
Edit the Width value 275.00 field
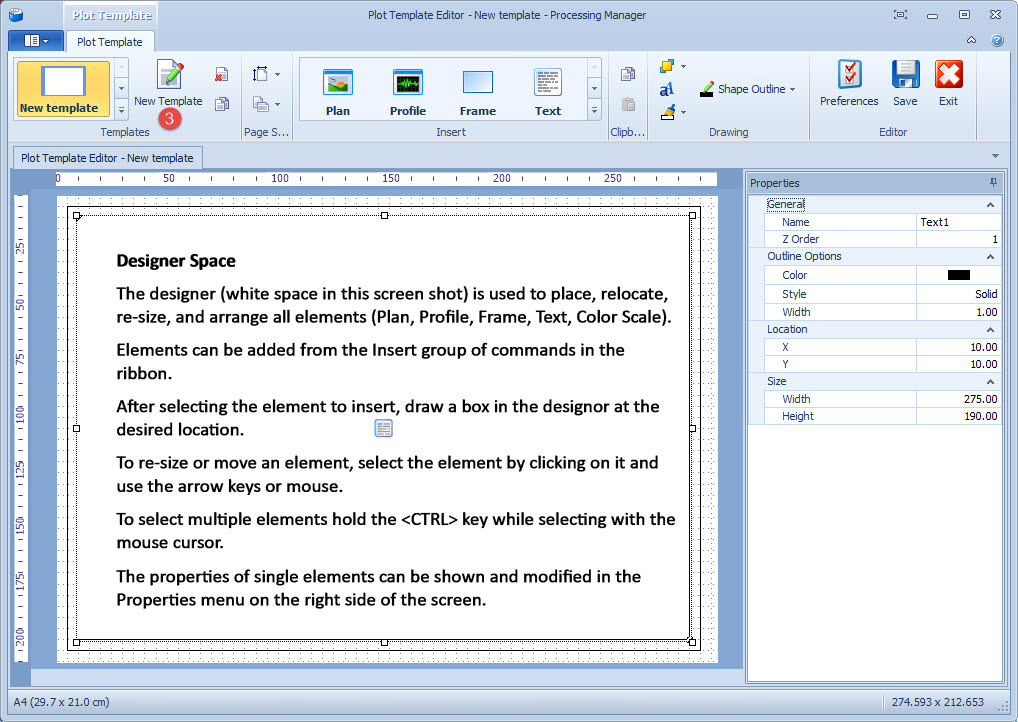(958, 399)
